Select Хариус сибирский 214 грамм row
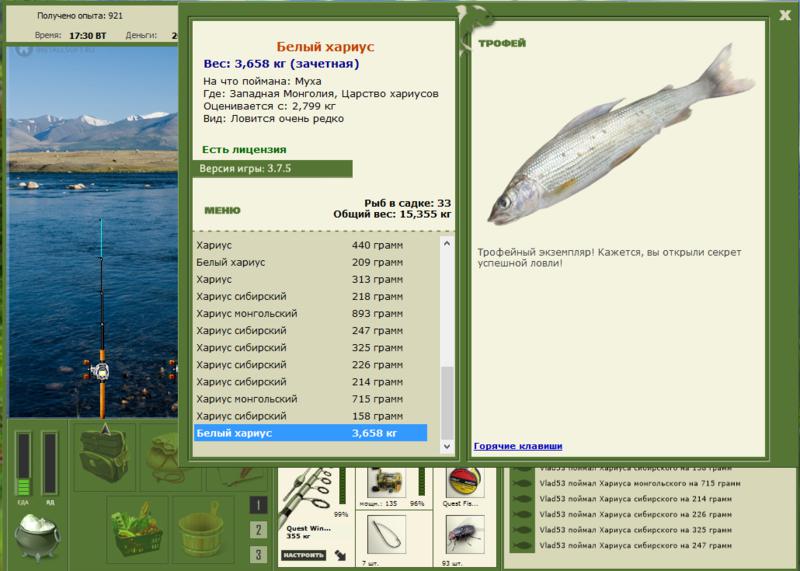Image resolution: width=800 pixels, height=571 pixels. [311, 382]
